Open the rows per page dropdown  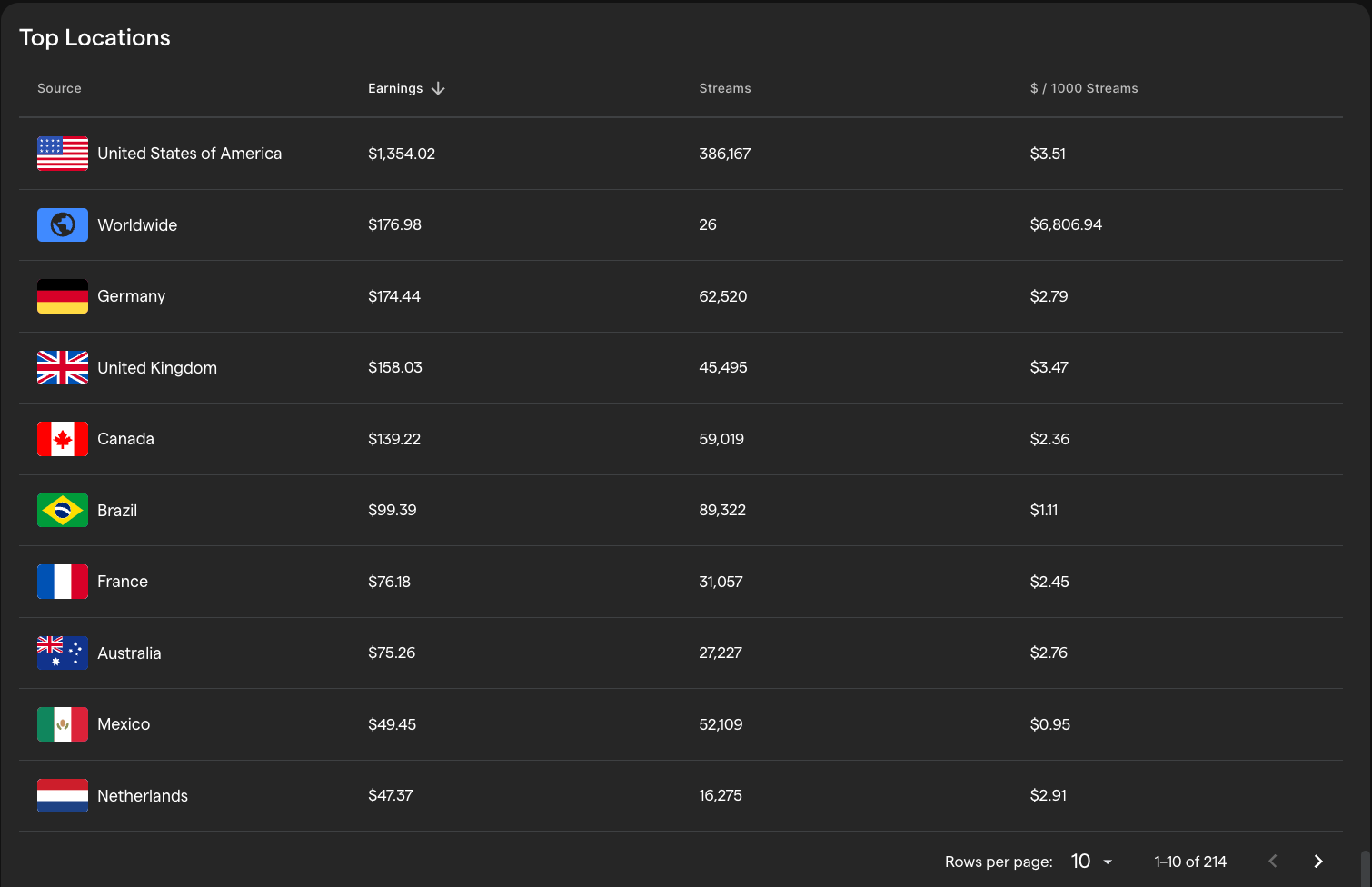(x=1091, y=862)
